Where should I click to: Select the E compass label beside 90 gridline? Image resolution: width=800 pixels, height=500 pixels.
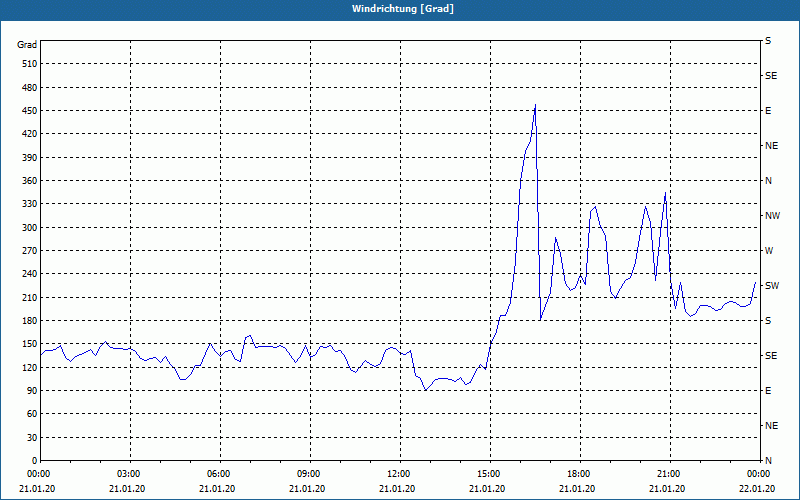[x=768, y=391]
